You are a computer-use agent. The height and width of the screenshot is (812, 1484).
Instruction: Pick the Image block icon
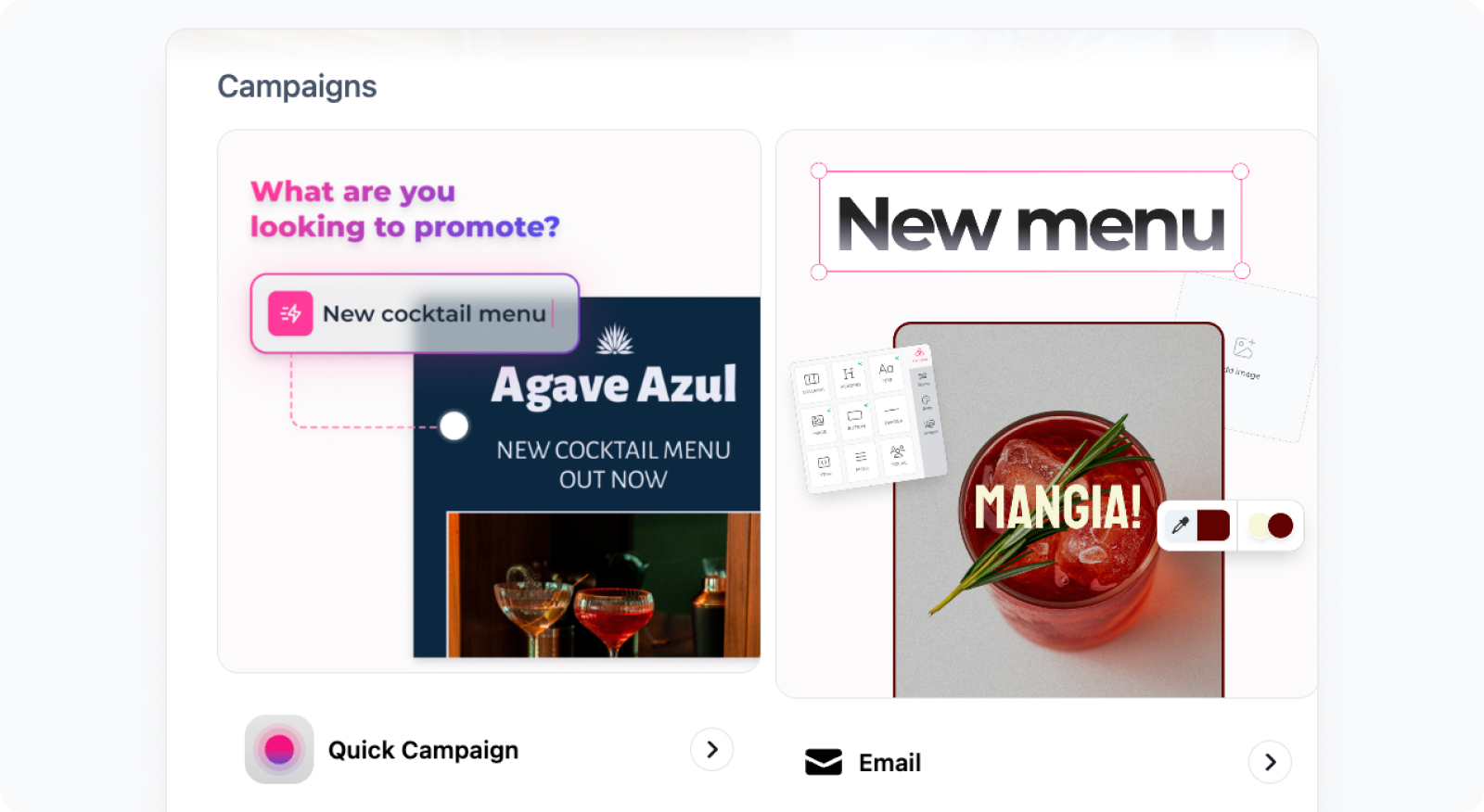818,423
